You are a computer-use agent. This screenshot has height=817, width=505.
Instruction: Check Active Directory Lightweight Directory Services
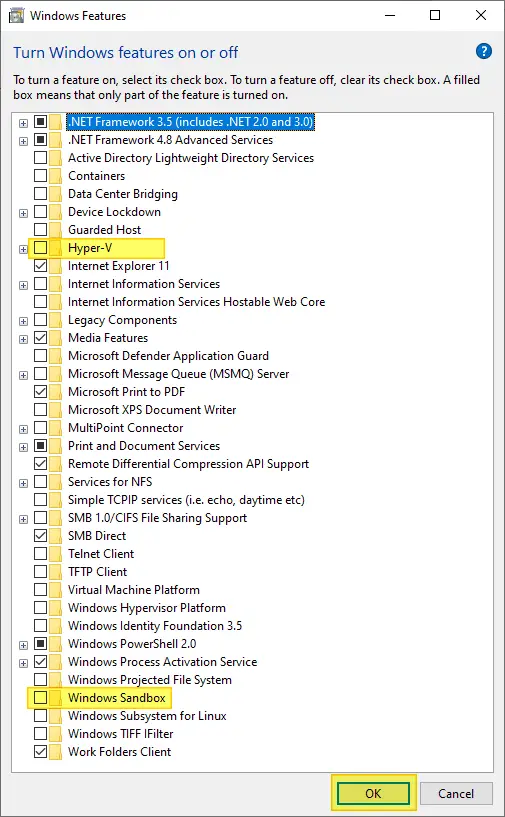40,157
